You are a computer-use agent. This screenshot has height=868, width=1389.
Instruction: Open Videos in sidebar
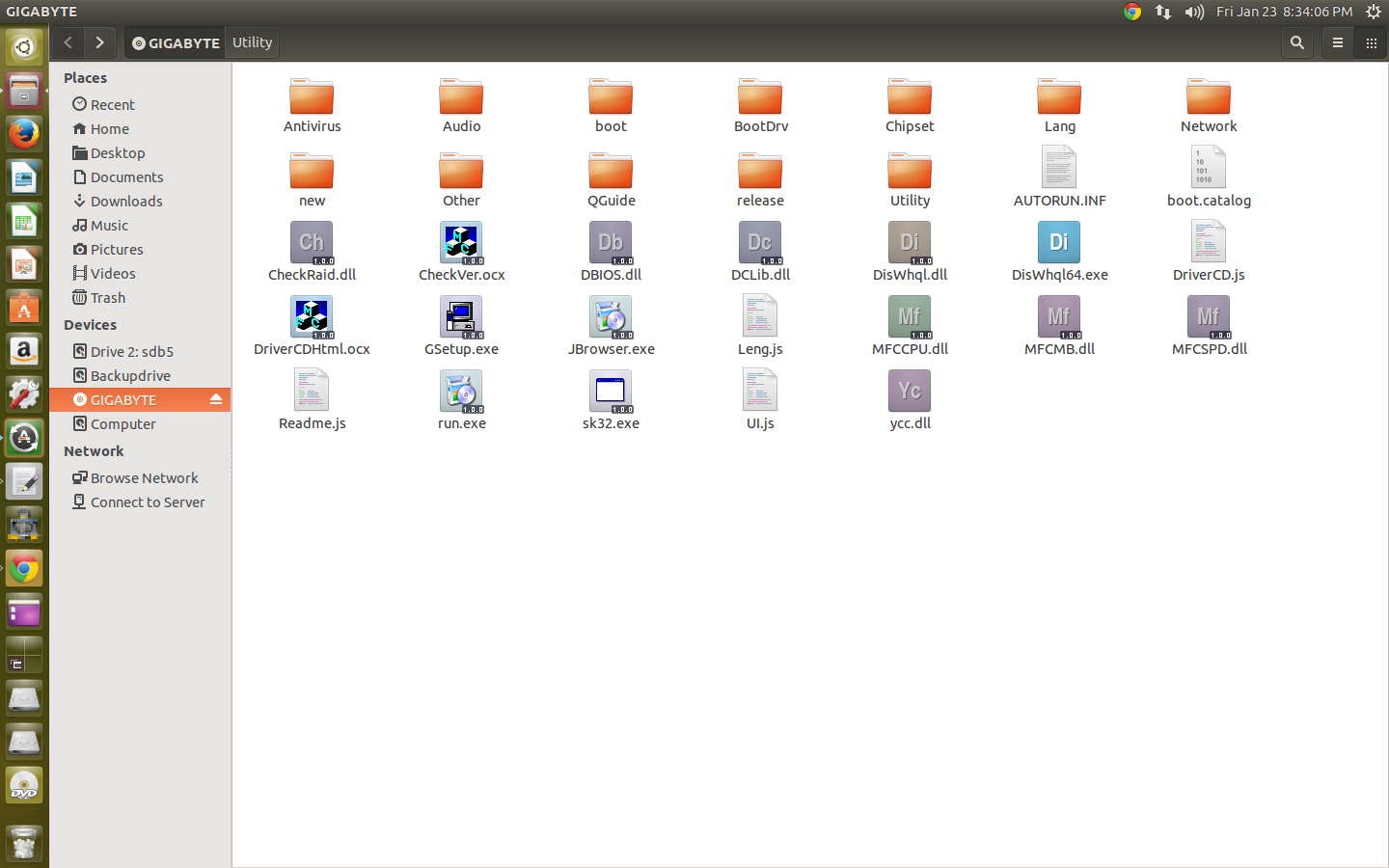click(140, 273)
